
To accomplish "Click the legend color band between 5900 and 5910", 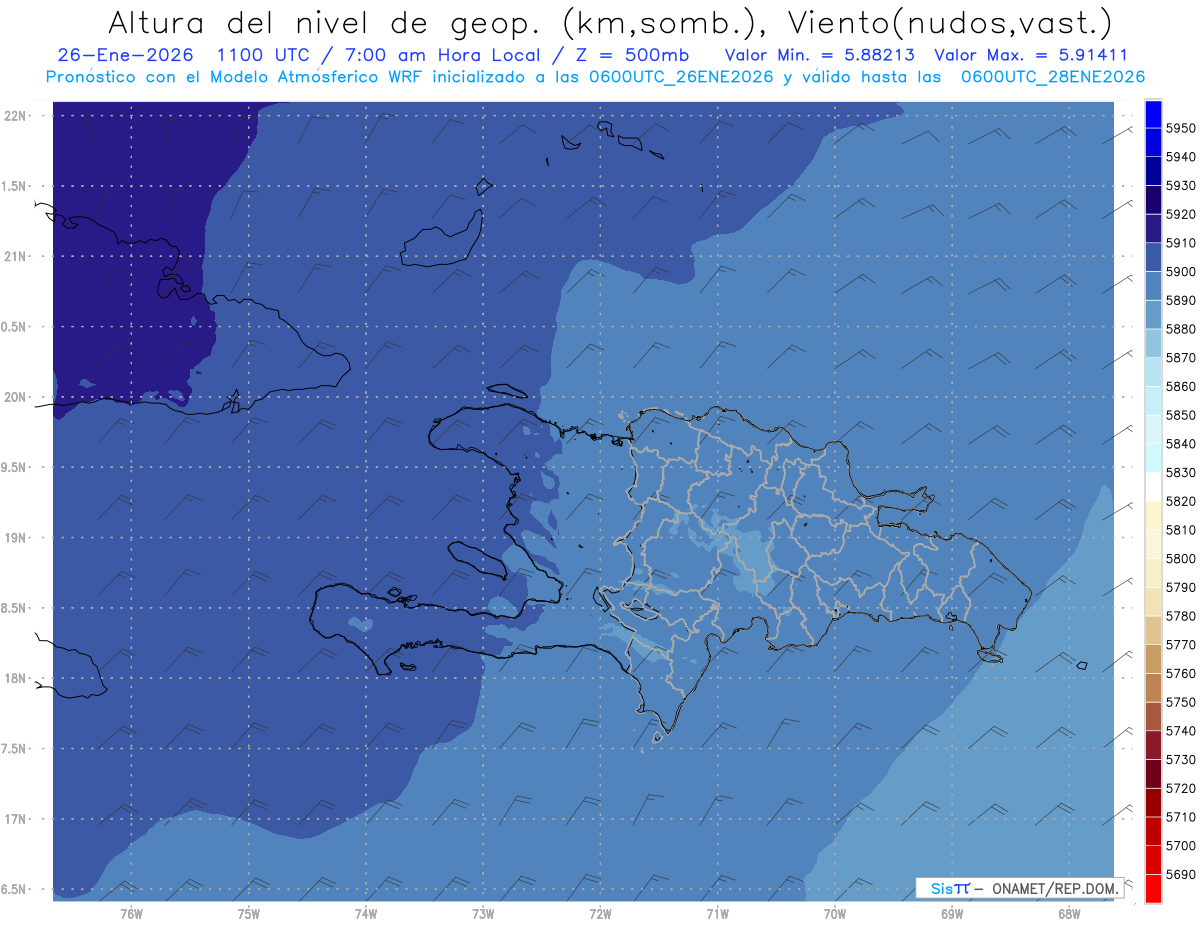I will (x=1153, y=258).
